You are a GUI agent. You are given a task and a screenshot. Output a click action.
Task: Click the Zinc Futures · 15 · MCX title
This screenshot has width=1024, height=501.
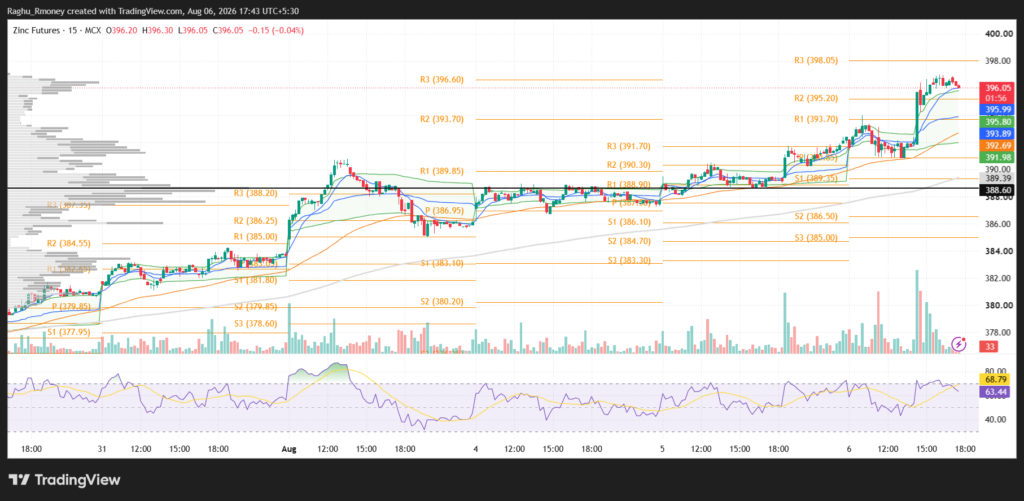(57, 30)
